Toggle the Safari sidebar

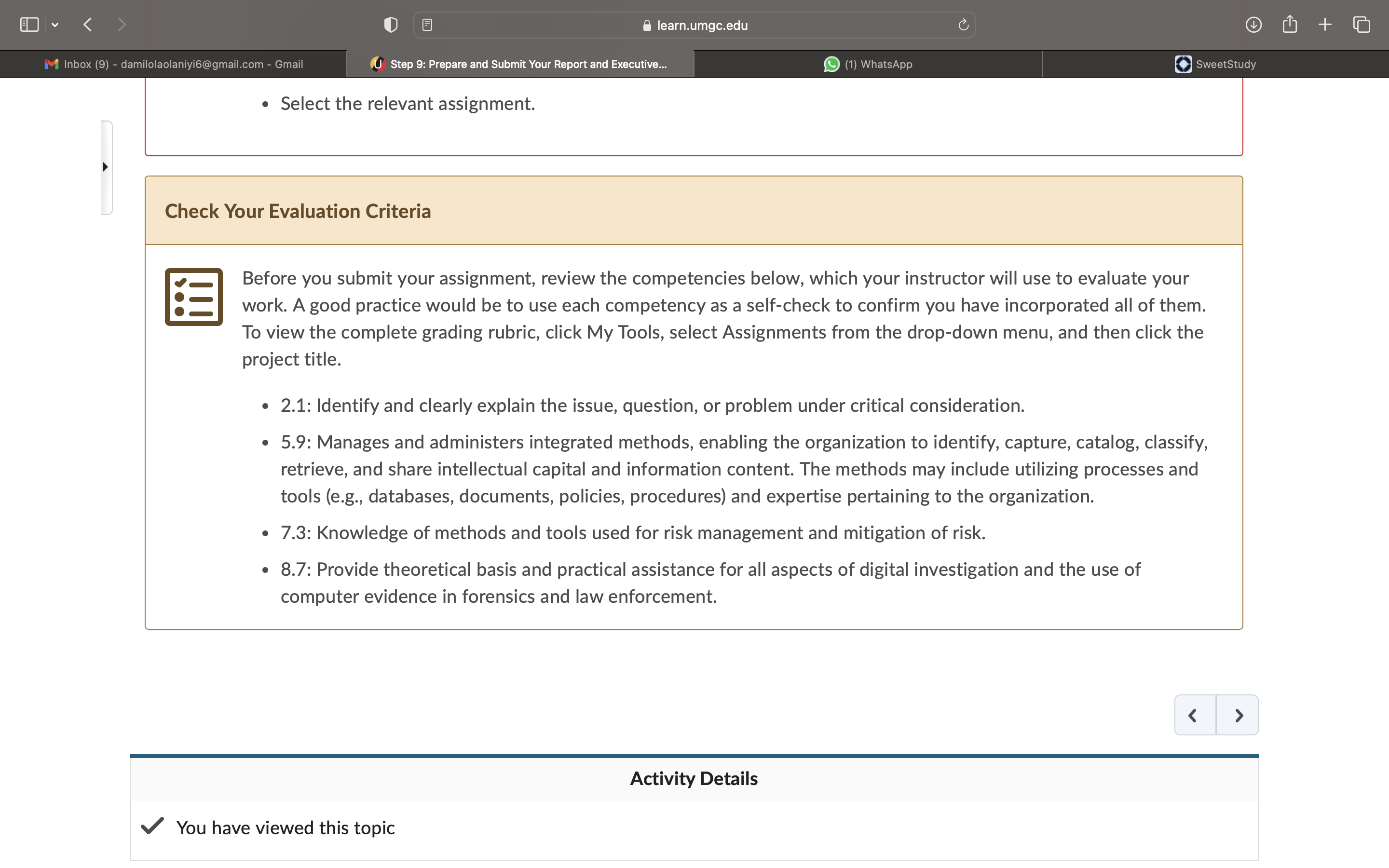point(29,25)
